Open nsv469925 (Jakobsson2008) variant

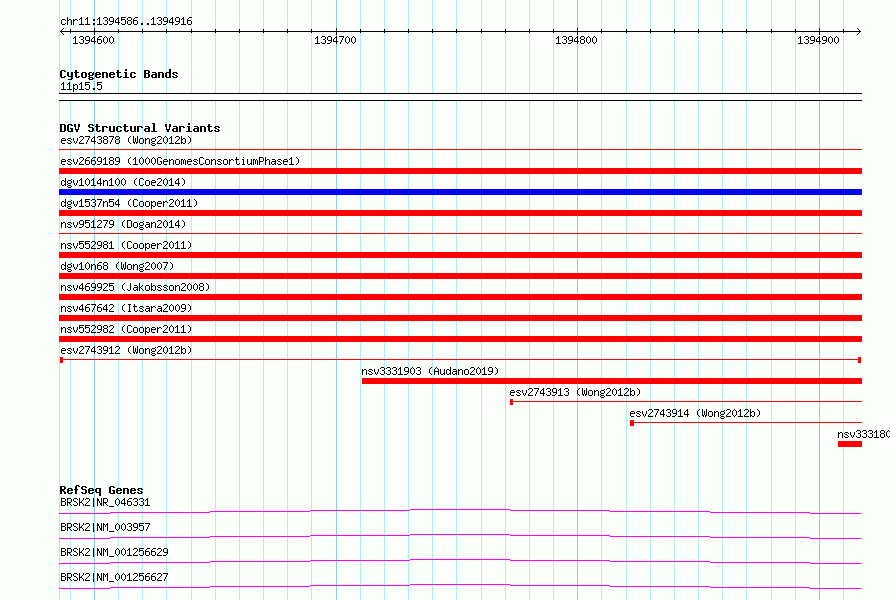[x=135, y=287]
